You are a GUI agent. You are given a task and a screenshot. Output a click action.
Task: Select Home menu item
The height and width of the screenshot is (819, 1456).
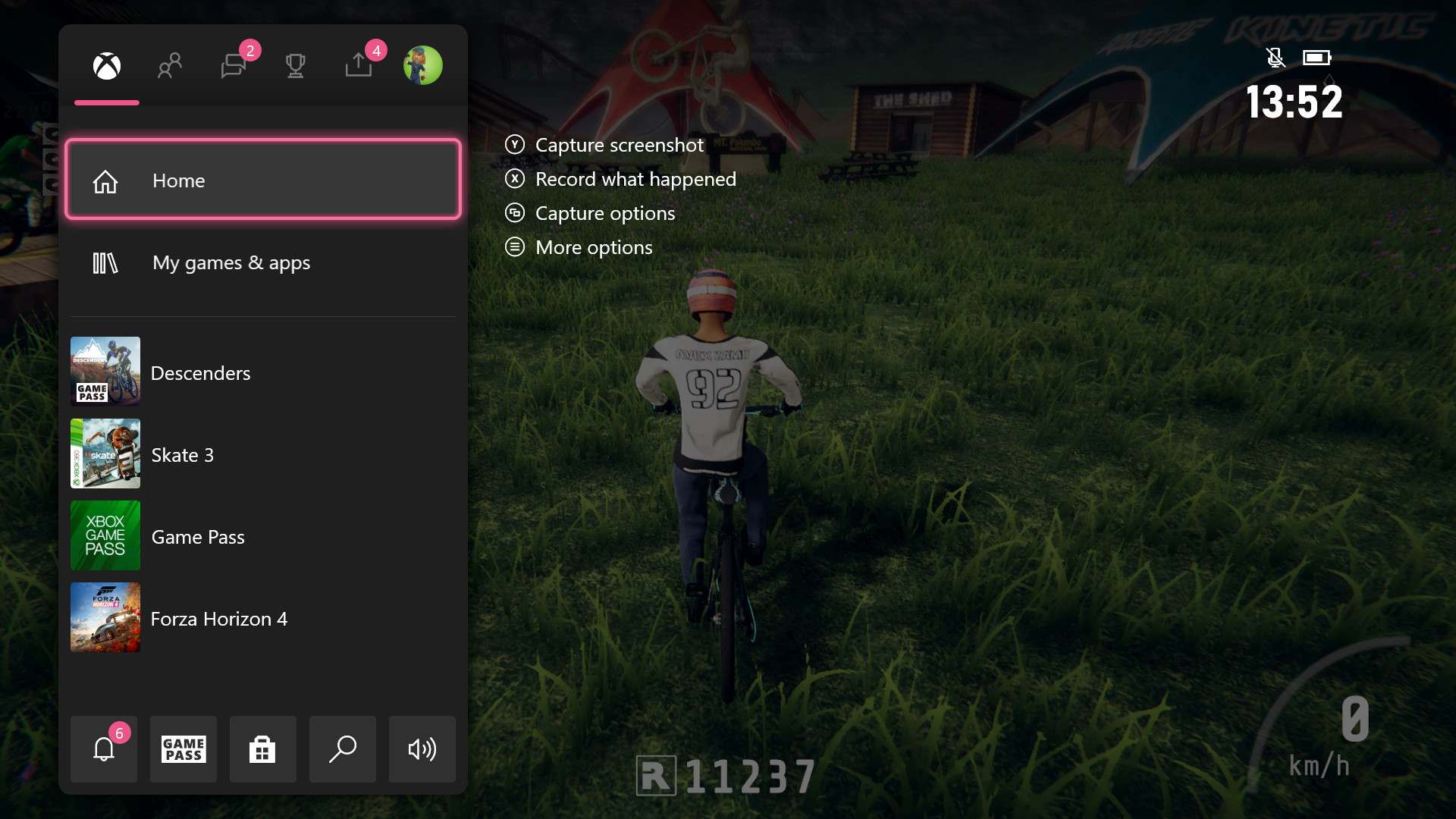264,180
